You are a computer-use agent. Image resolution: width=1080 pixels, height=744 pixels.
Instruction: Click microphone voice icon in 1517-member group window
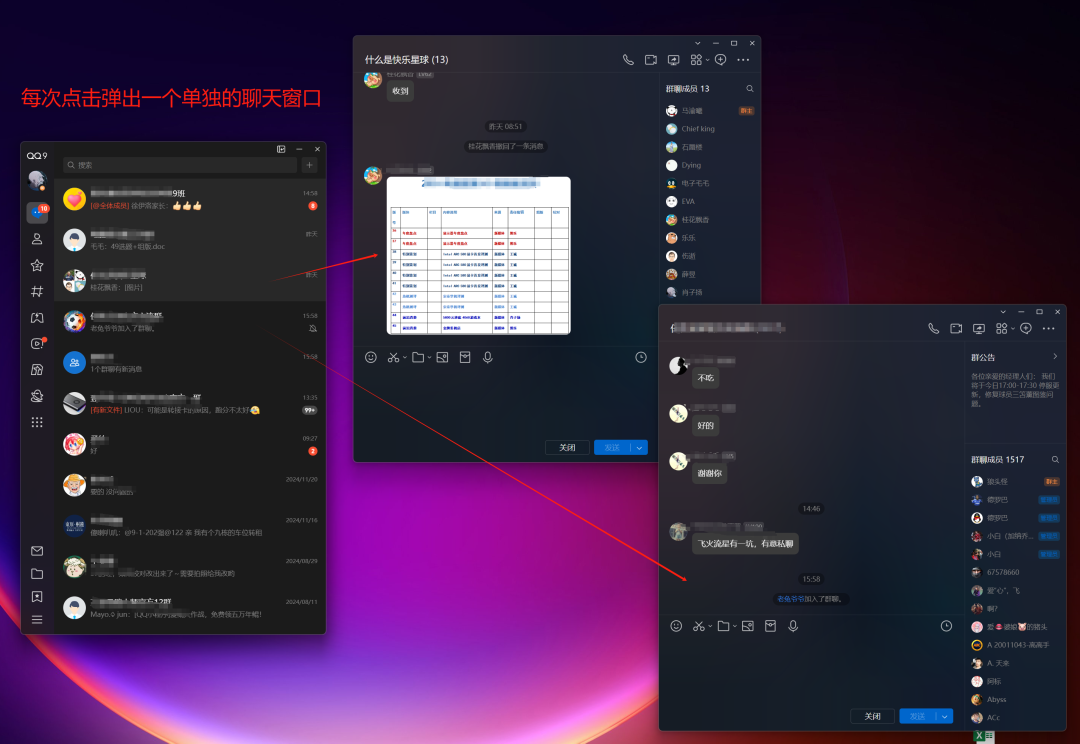pyautogui.click(x=793, y=626)
